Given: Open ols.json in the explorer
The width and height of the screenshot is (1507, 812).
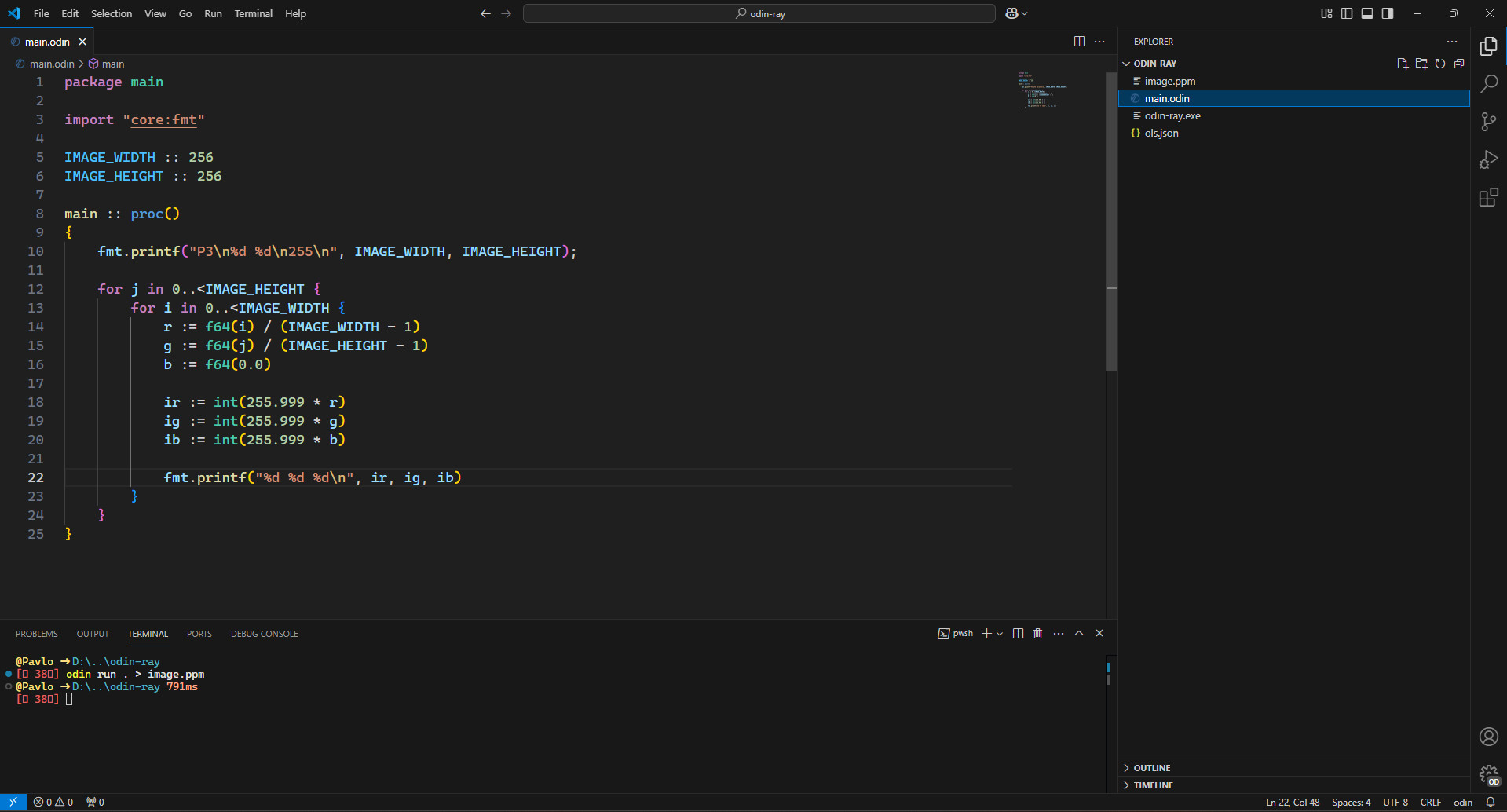Looking at the screenshot, I should pyautogui.click(x=1293, y=133).
